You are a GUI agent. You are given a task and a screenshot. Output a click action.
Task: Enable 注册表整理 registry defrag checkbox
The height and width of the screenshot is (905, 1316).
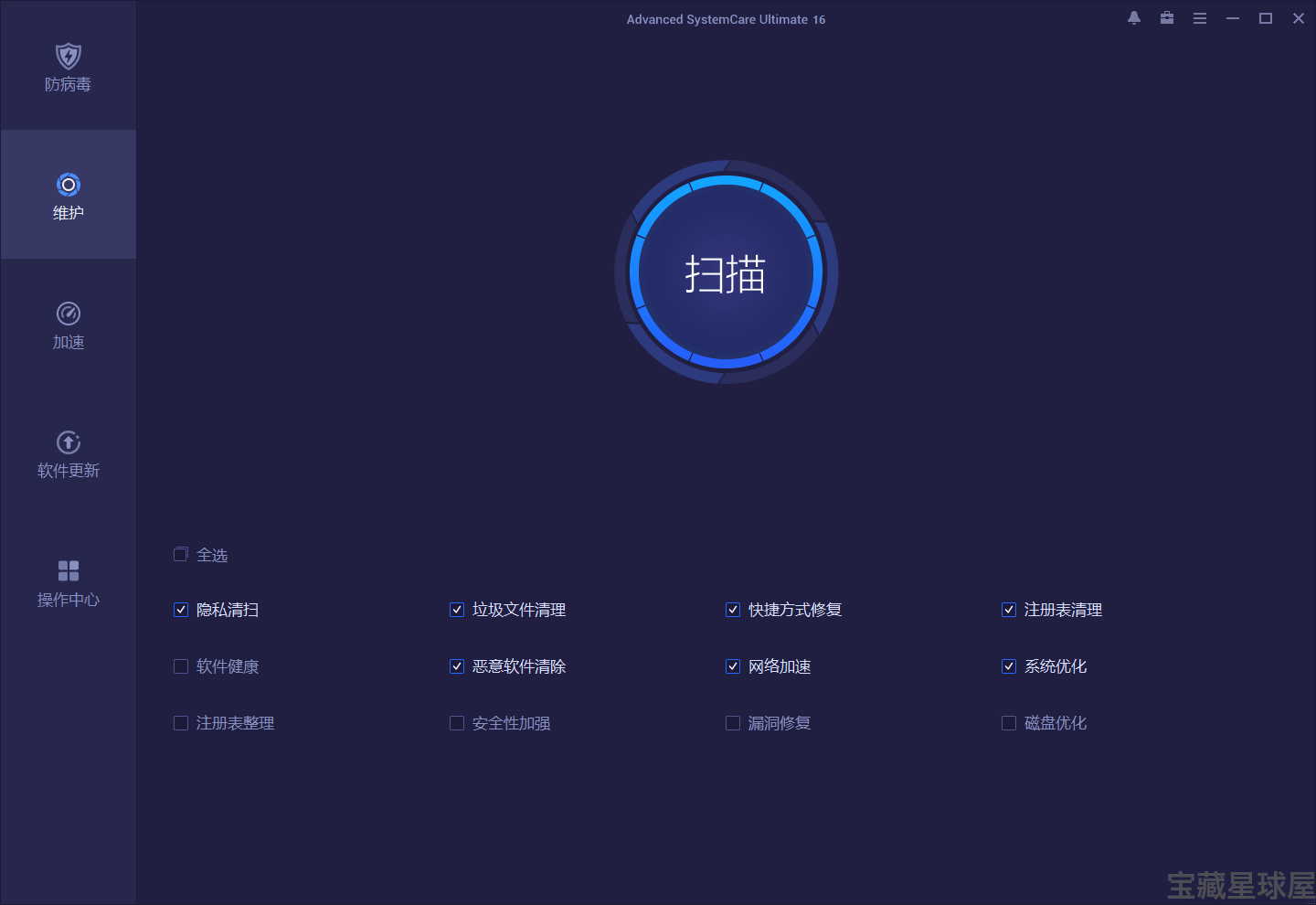click(x=181, y=723)
